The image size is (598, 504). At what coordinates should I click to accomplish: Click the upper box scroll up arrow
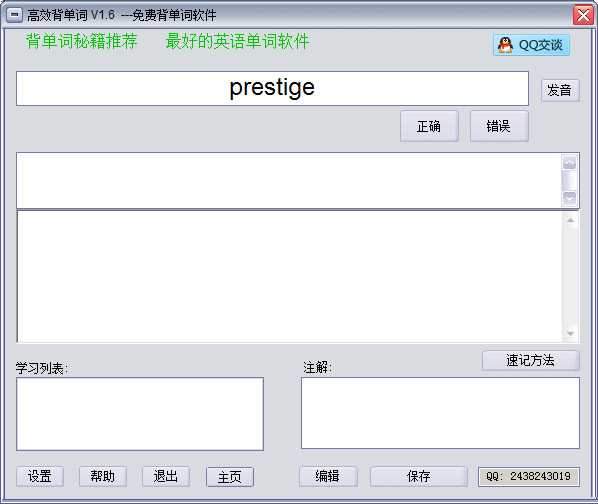pyautogui.click(x=569, y=164)
